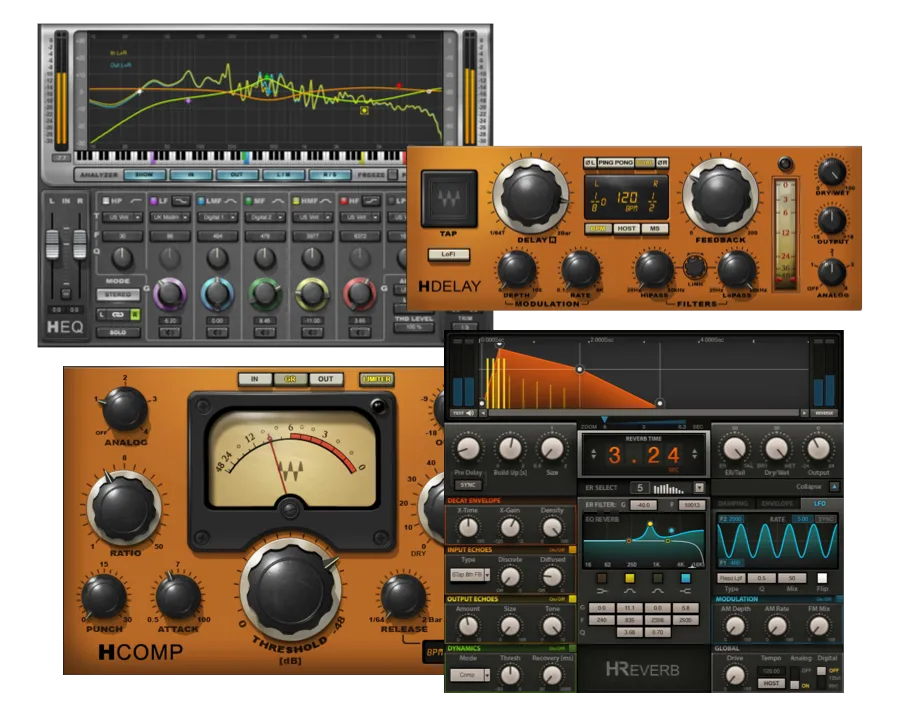Switch to the DAMPING tab in H-Reverb
Viewport: 900px width, 717px height.
pos(733,503)
